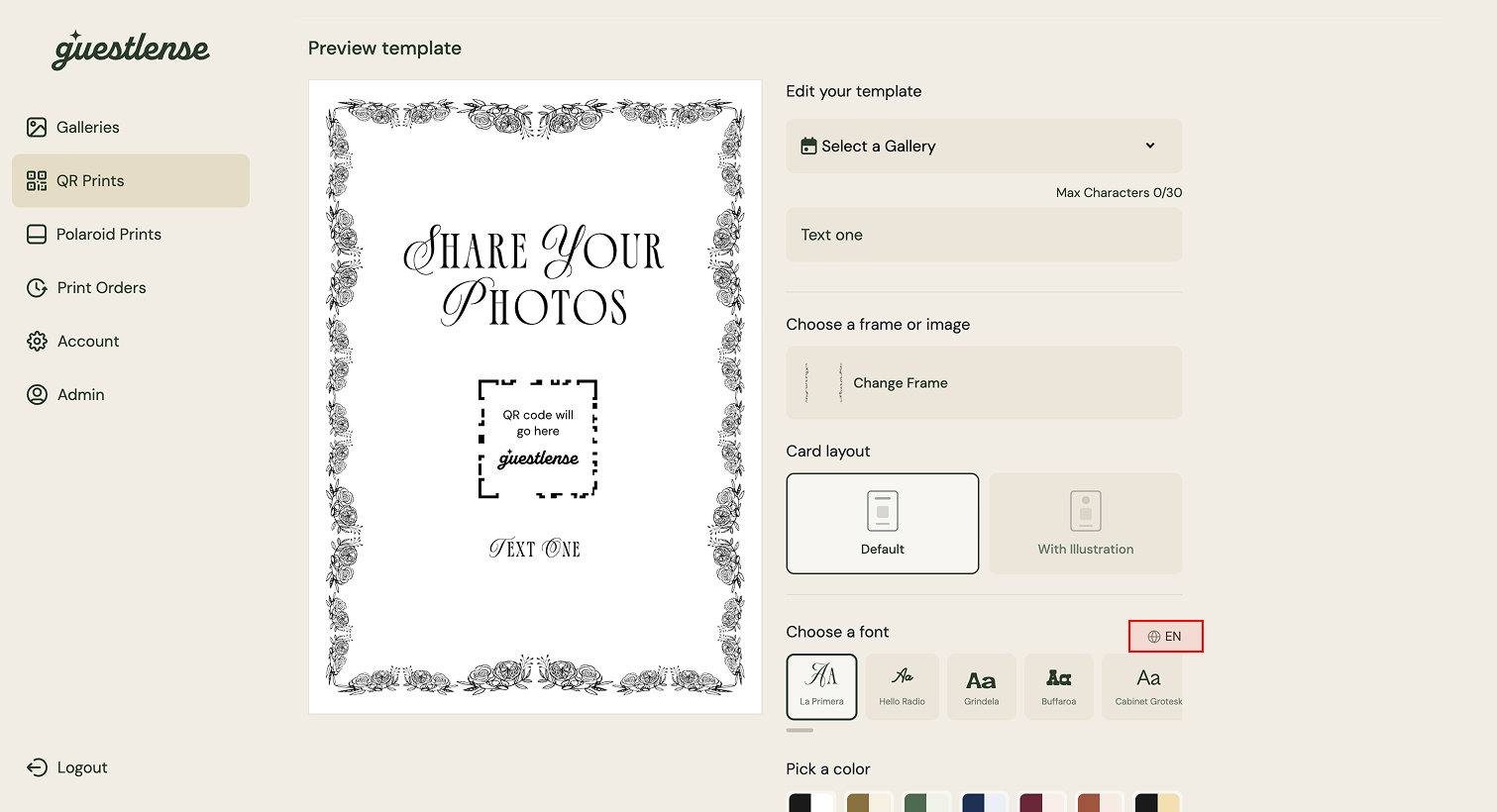Viewport: 1497px width, 812px height.
Task: Click the Choose a font label
Action: click(x=837, y=632)
